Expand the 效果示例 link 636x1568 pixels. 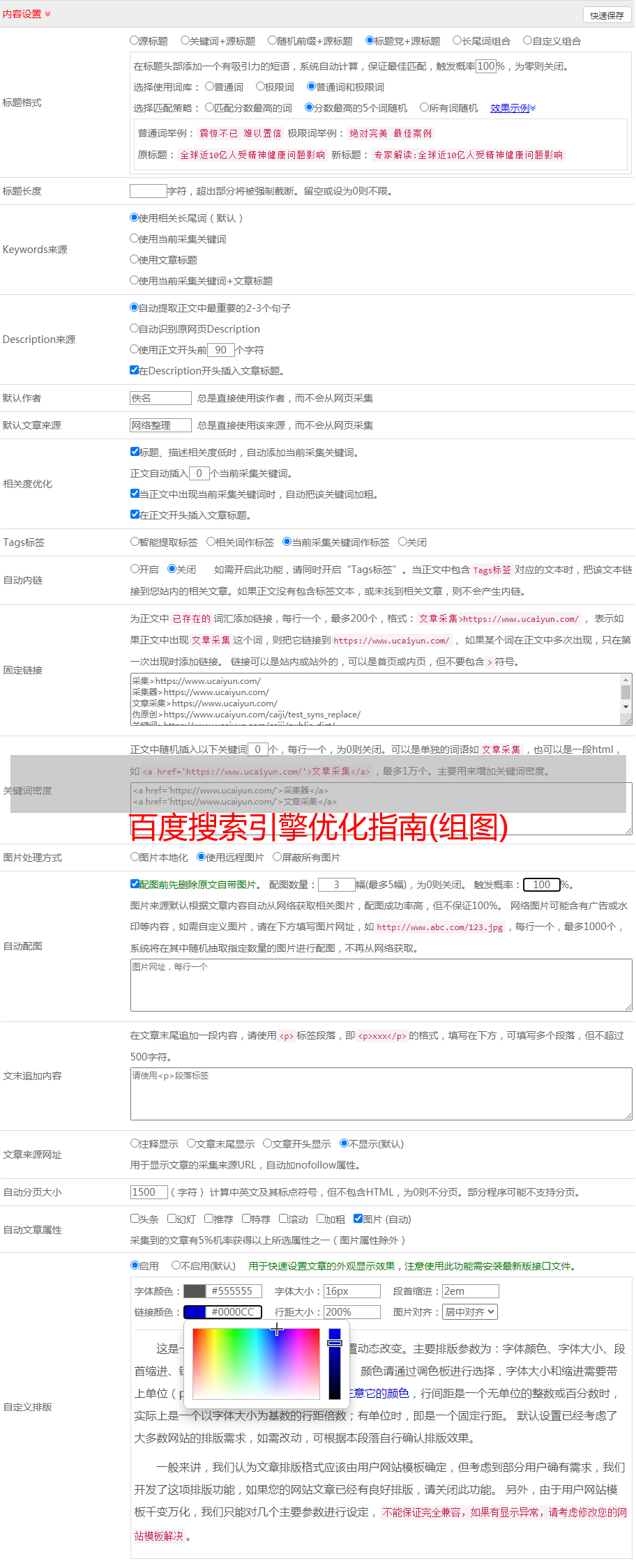click(x=513, y=108)
